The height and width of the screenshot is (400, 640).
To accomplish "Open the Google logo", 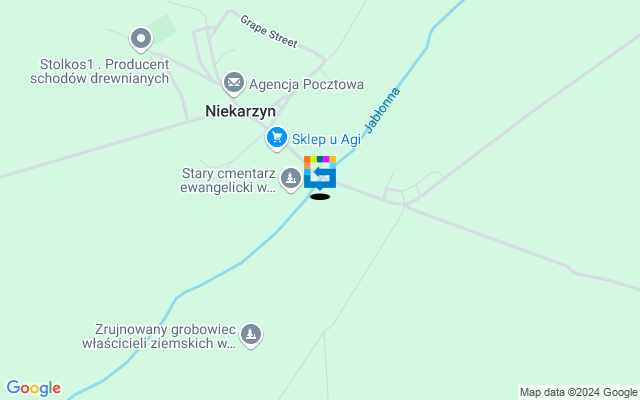I will click(x=34, y=388).
